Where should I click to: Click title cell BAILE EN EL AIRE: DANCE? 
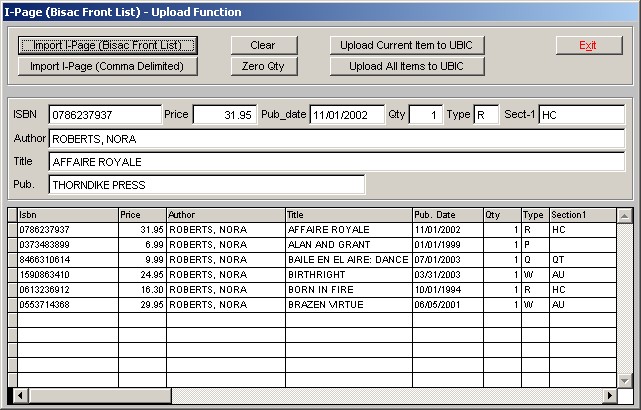coord(349,260)
